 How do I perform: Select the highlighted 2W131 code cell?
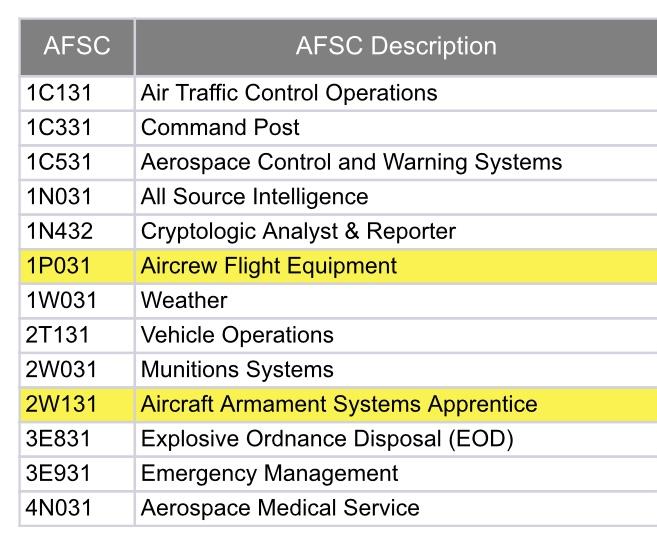pyautogui.click(x=59, y=405)
